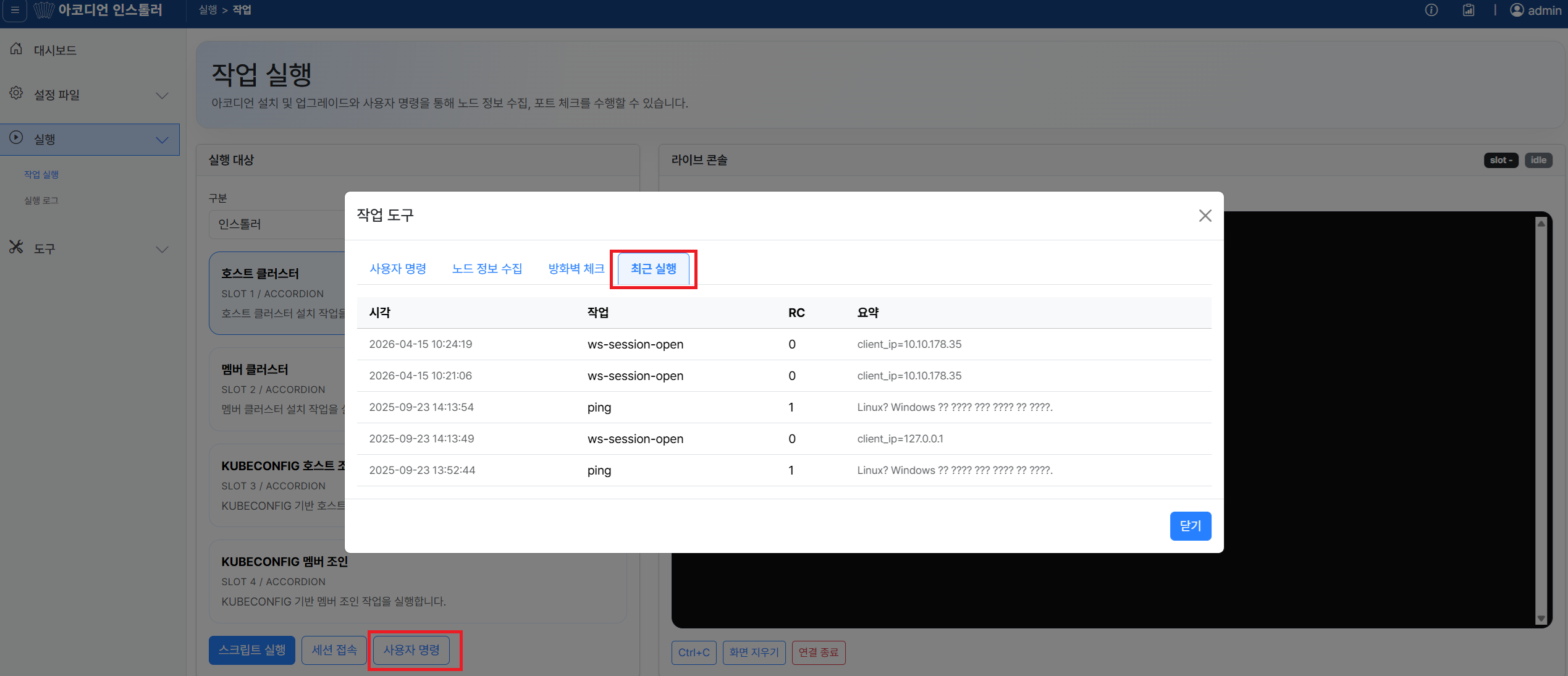Click the 닫기 button in dialog

(x=1191, y=526)
